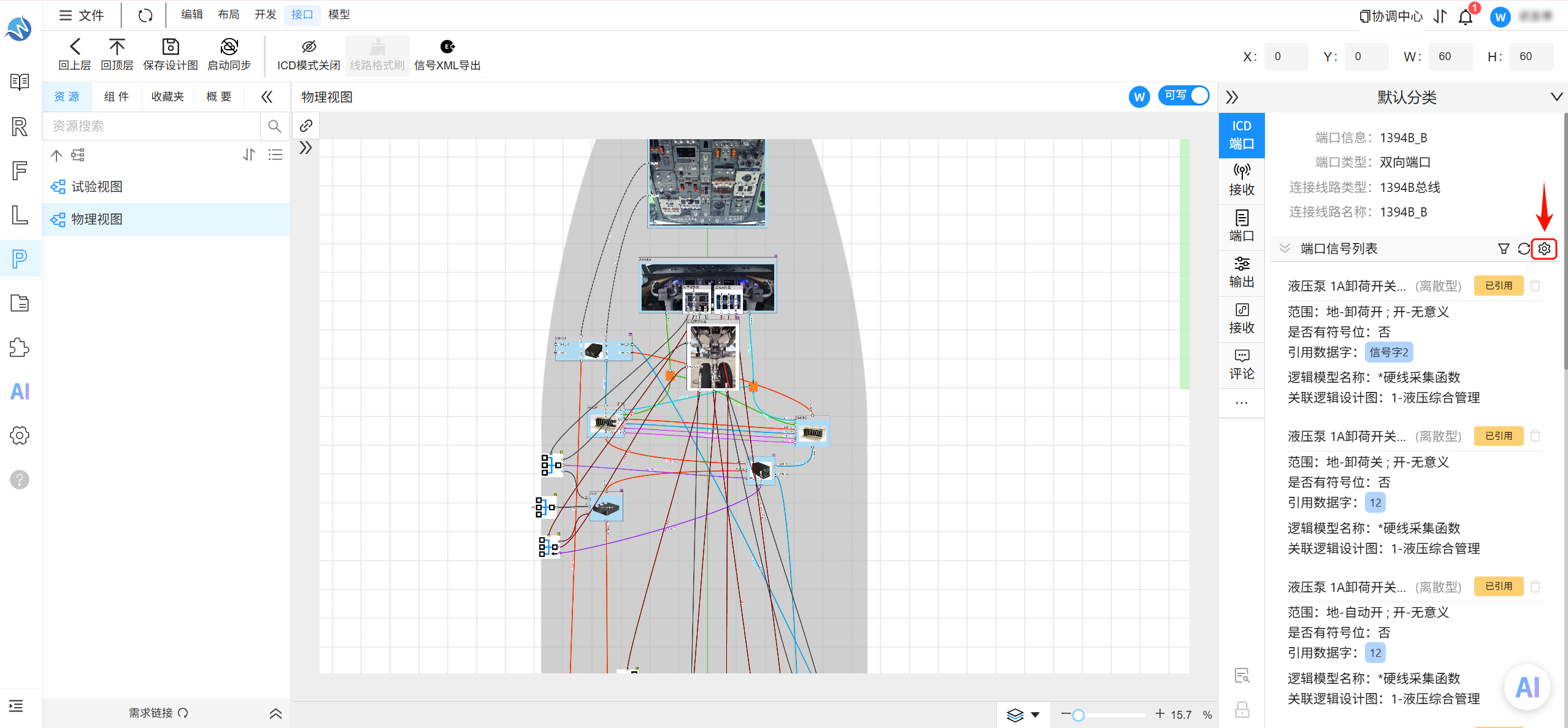This screenshot has width=1568, height=728.
Task: Select 试验视图 in the resource tree
Action: (166, 186)
